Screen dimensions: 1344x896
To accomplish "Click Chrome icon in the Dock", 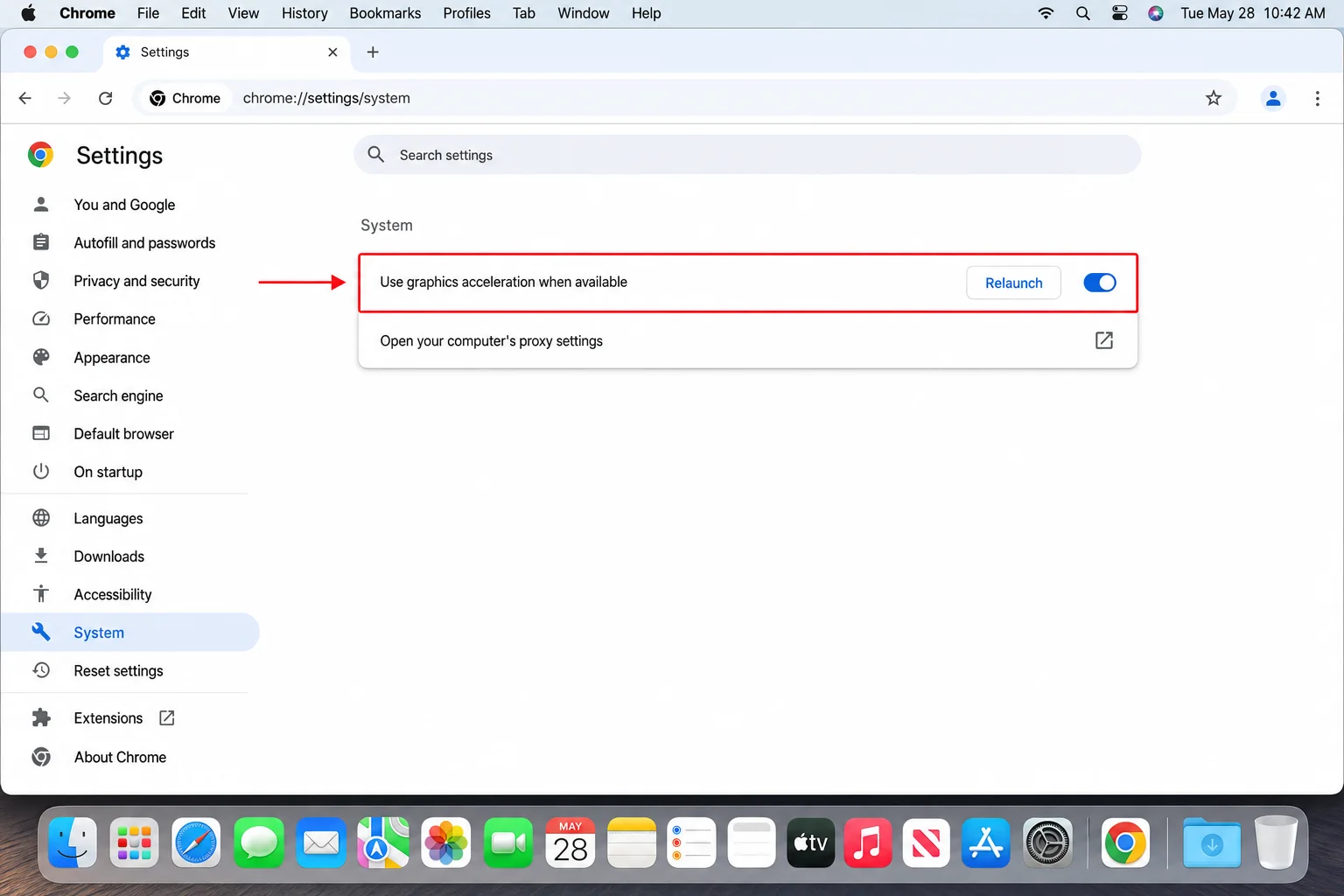I will coord(1125,843).
